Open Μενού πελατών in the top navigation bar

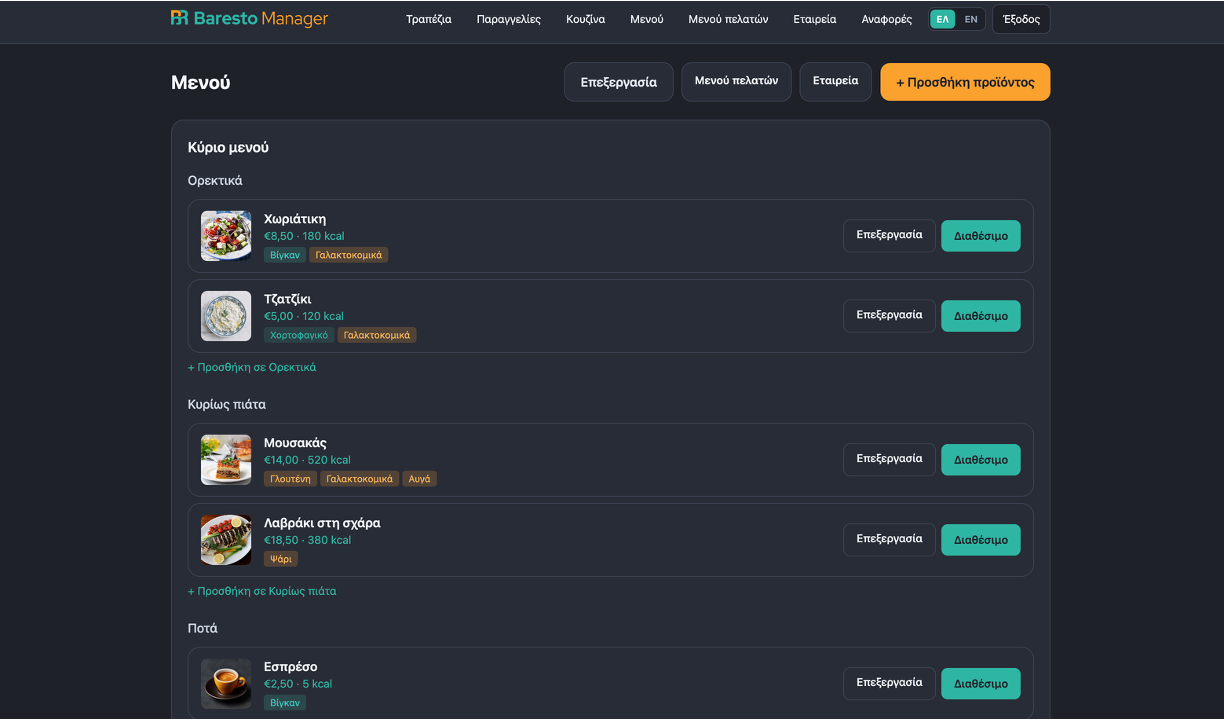(x=728, y=19)
